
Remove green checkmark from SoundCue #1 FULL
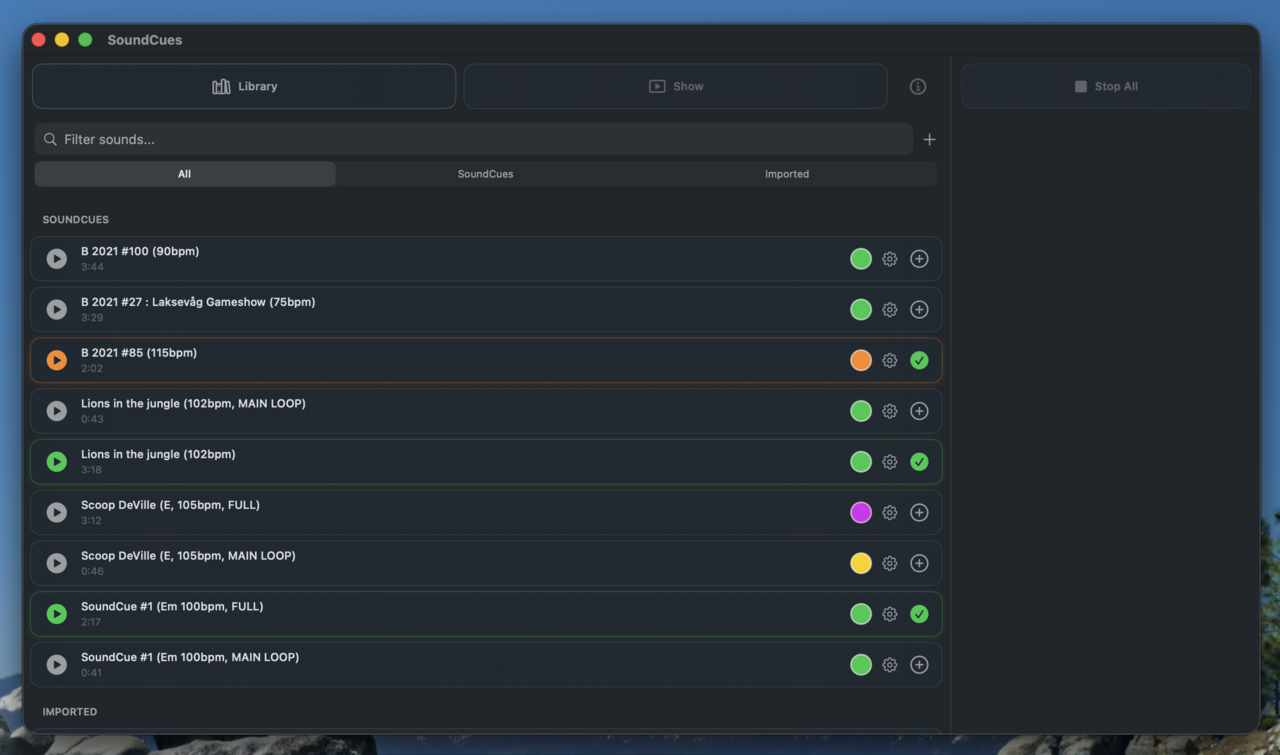tap(919, 614)
